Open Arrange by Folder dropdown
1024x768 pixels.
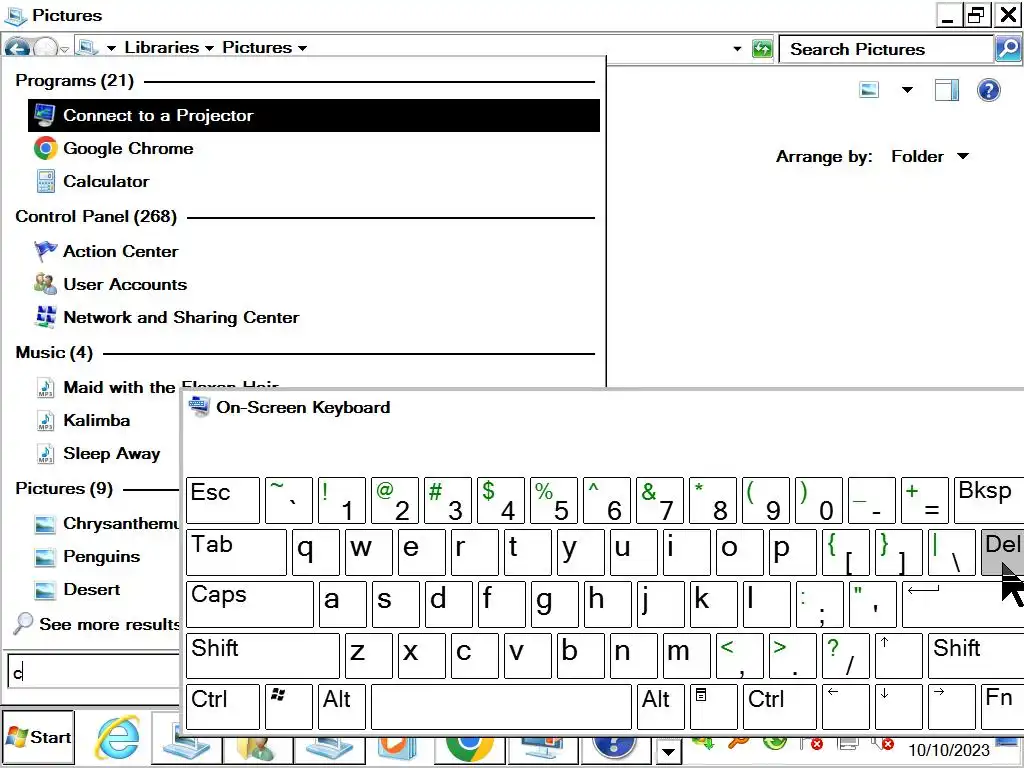(930, 157)
